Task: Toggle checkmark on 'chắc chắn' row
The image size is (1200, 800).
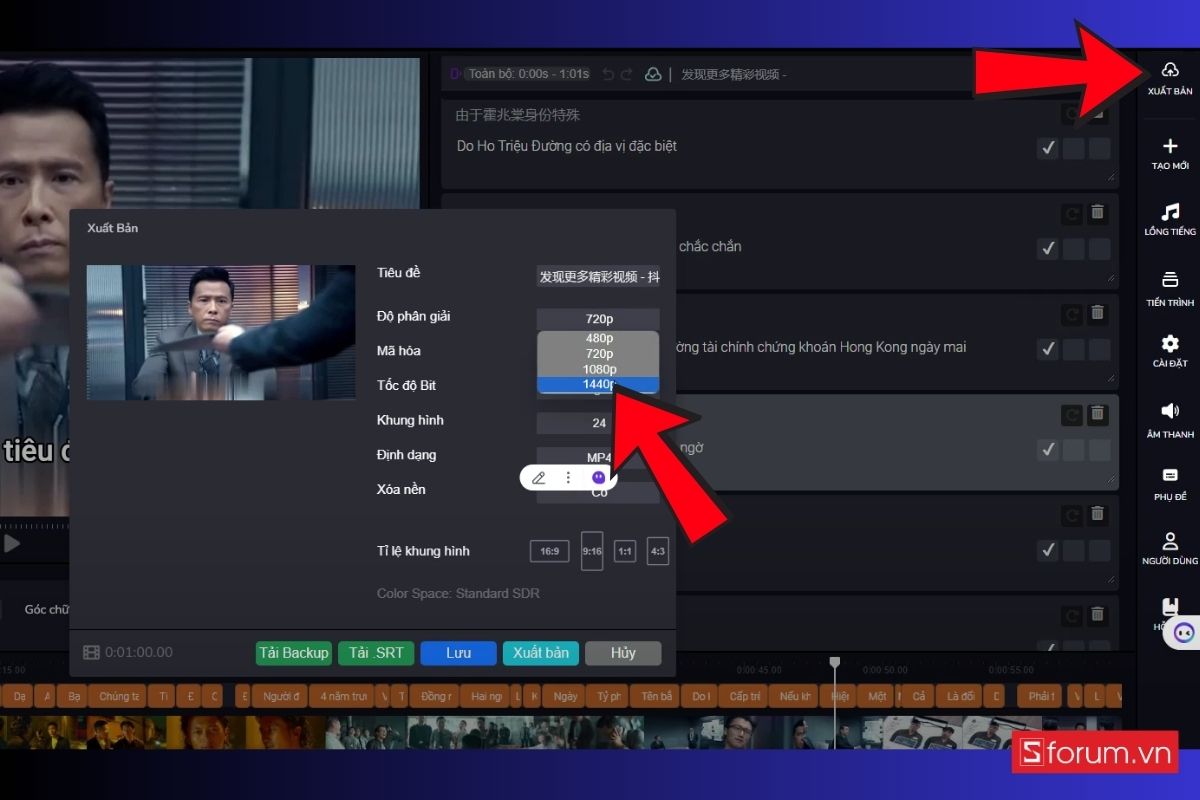Action: [1048, 249]
